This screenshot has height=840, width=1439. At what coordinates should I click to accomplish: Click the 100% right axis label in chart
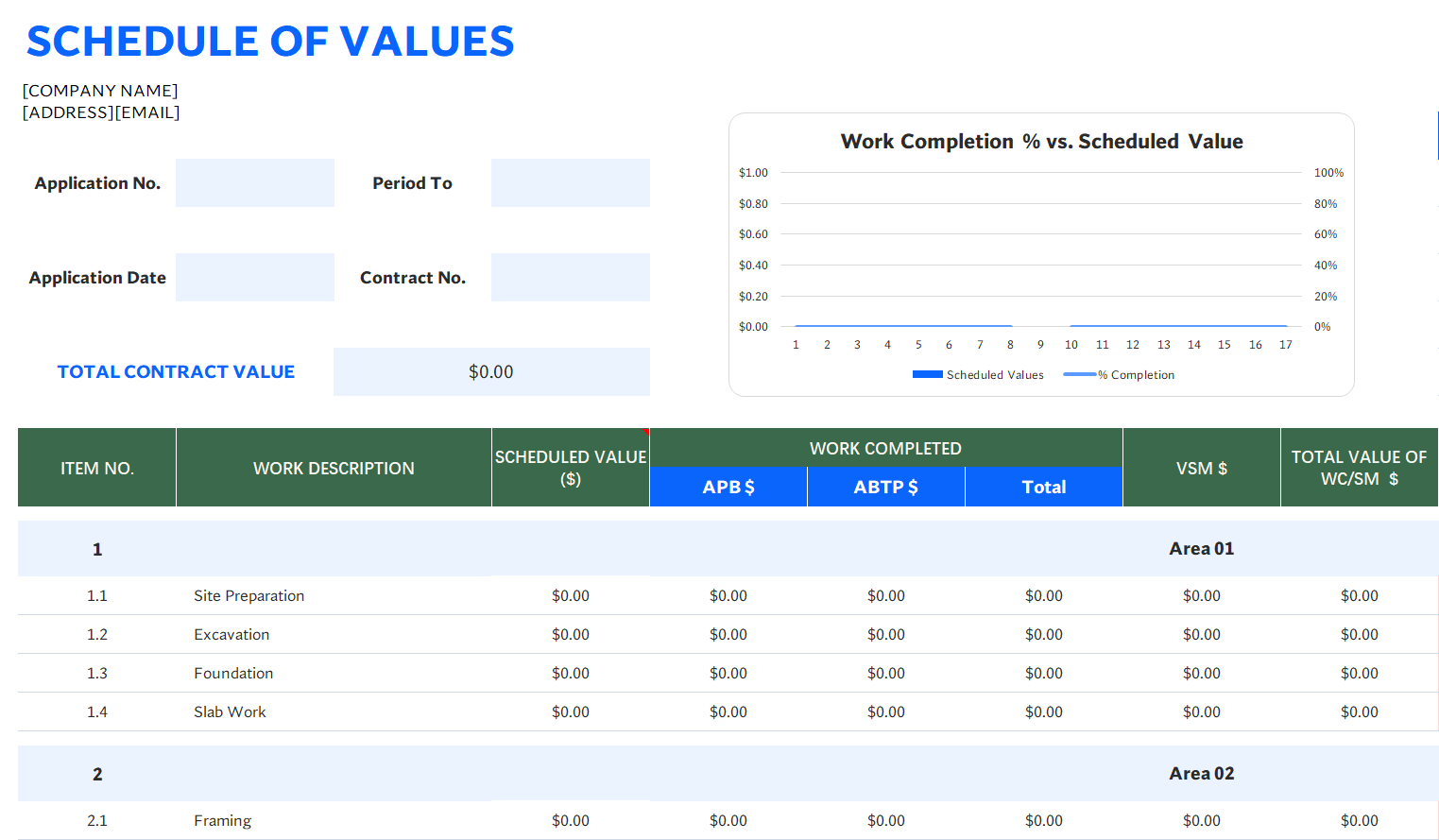tap(1328, 173)
